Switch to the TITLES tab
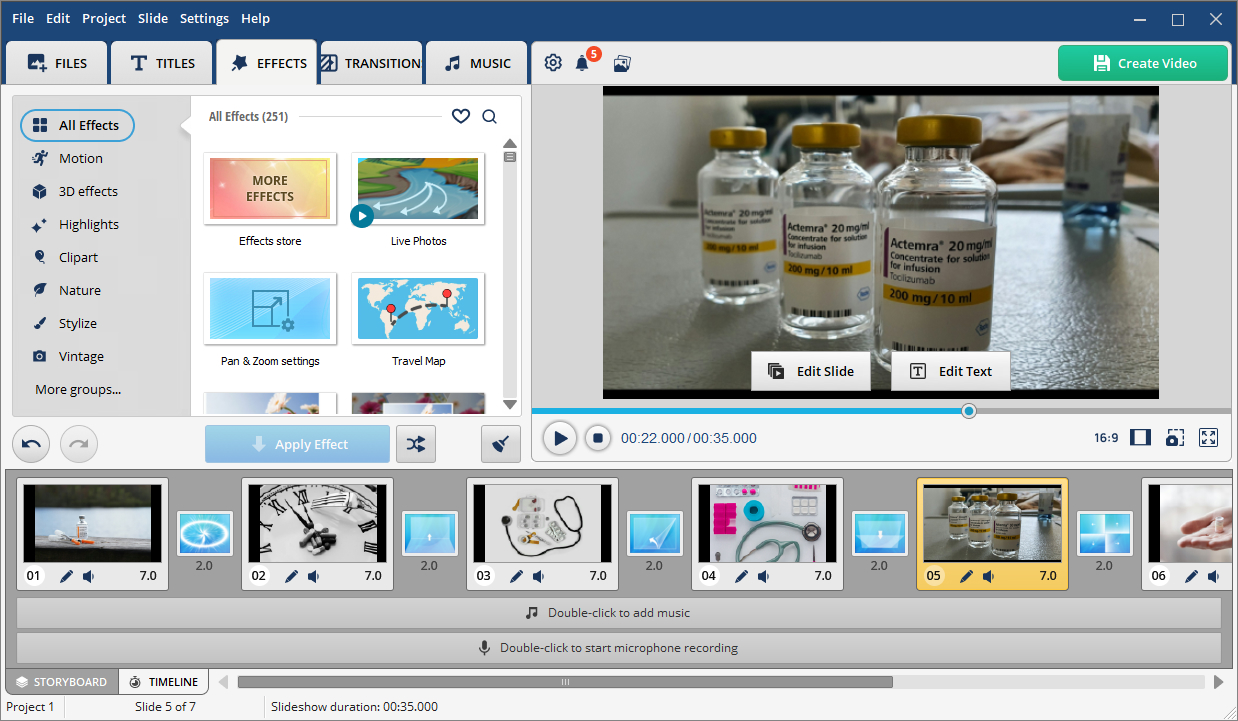The image size is (1238, 721). (162, 63)
